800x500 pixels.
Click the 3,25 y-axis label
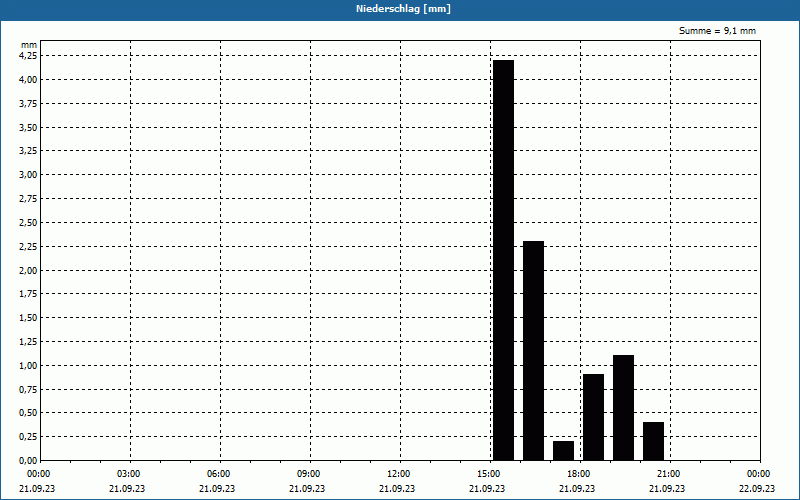28,151
